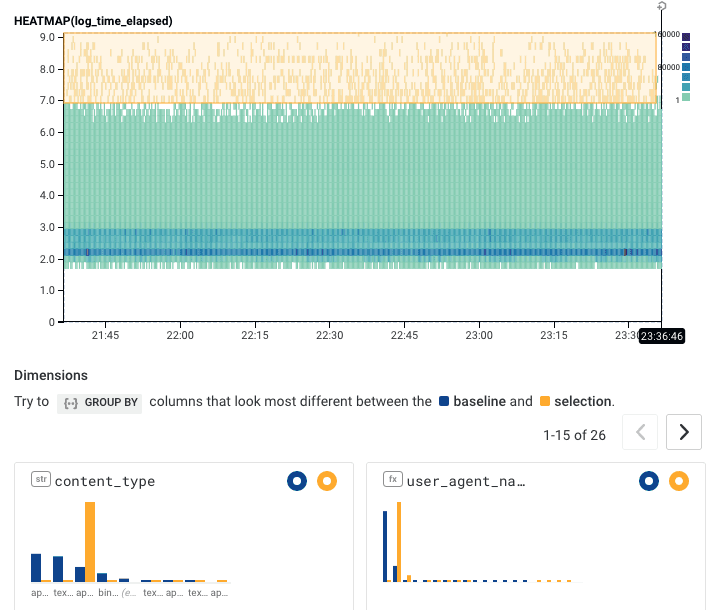Image resolution: width=720 pixels, height=610 pixels.
Task: Click the add marker icon above the legend
Action: click(662, 7)
